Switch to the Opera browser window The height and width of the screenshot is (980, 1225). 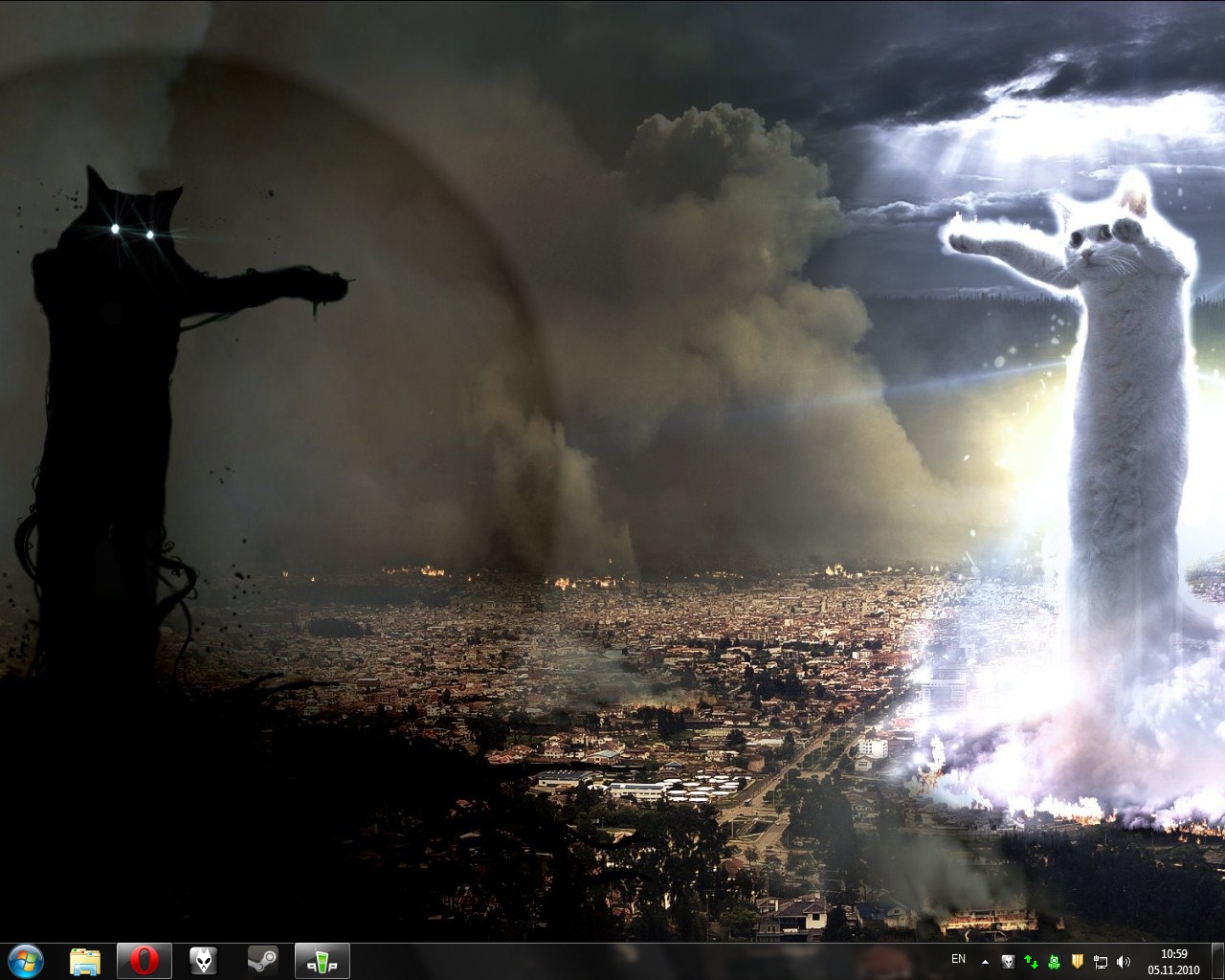[x=145, y=960]
